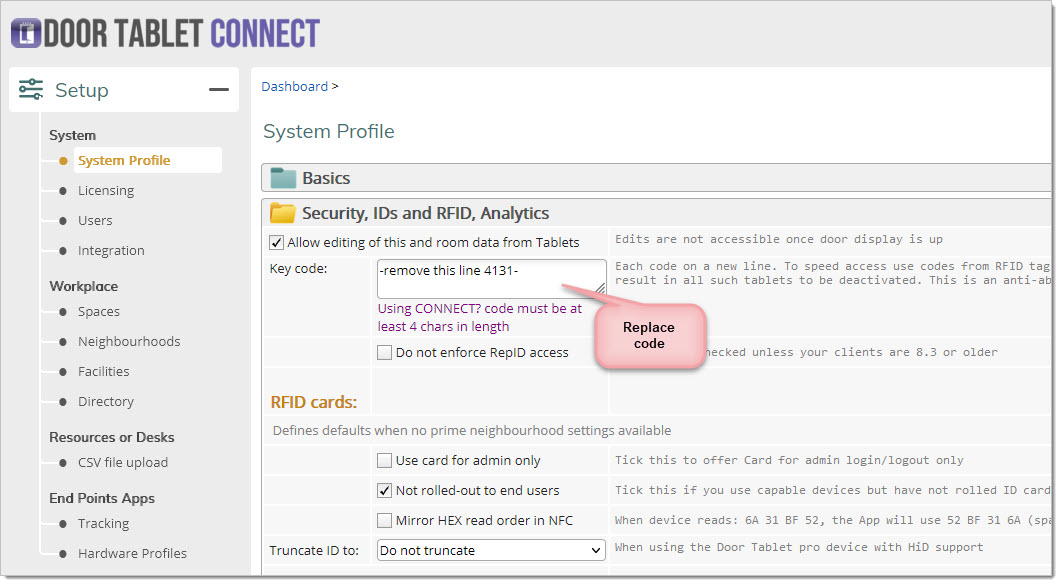Screen dimensions: 1060x584
Task: Click the Setup sliders icon
Action: [31, 90]
